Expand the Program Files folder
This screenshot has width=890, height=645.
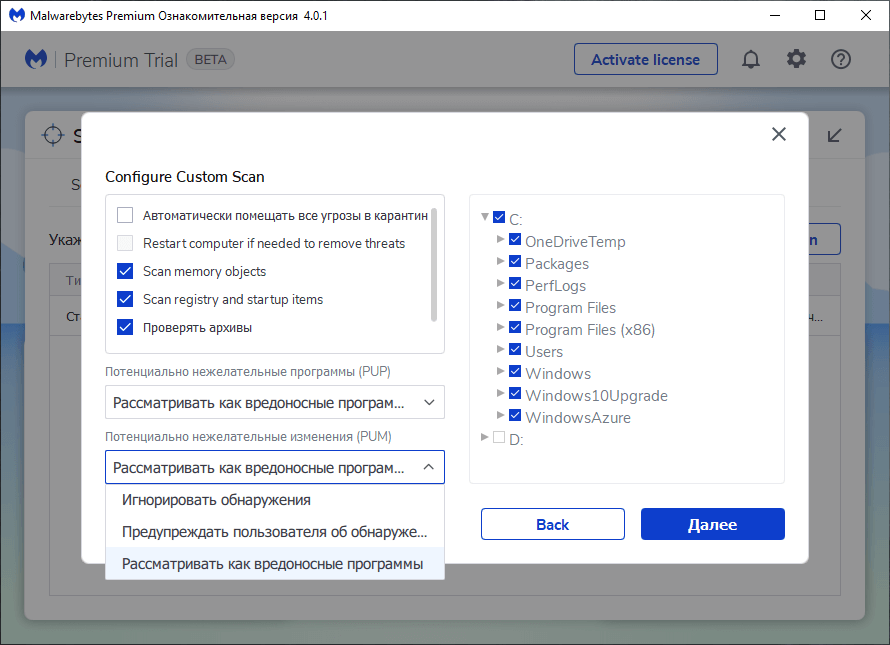501,307
